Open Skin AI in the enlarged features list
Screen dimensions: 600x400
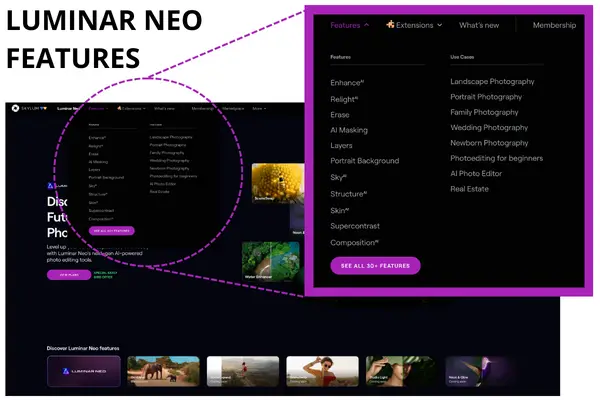(x=339, y=211)
